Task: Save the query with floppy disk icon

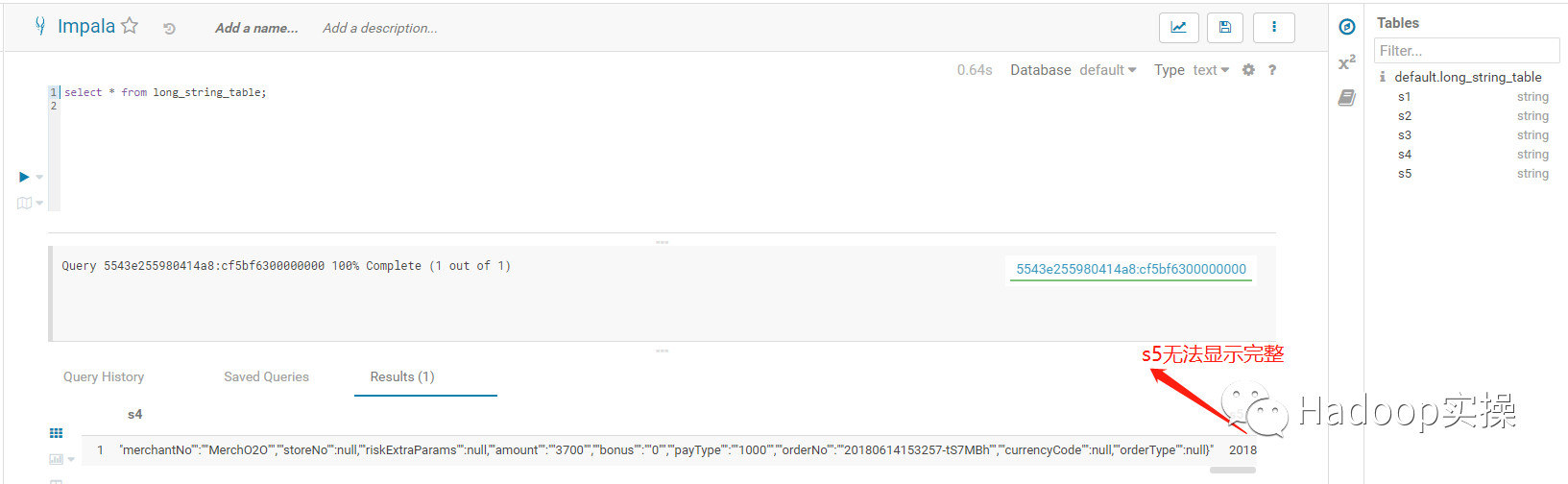Action: 1225,28
